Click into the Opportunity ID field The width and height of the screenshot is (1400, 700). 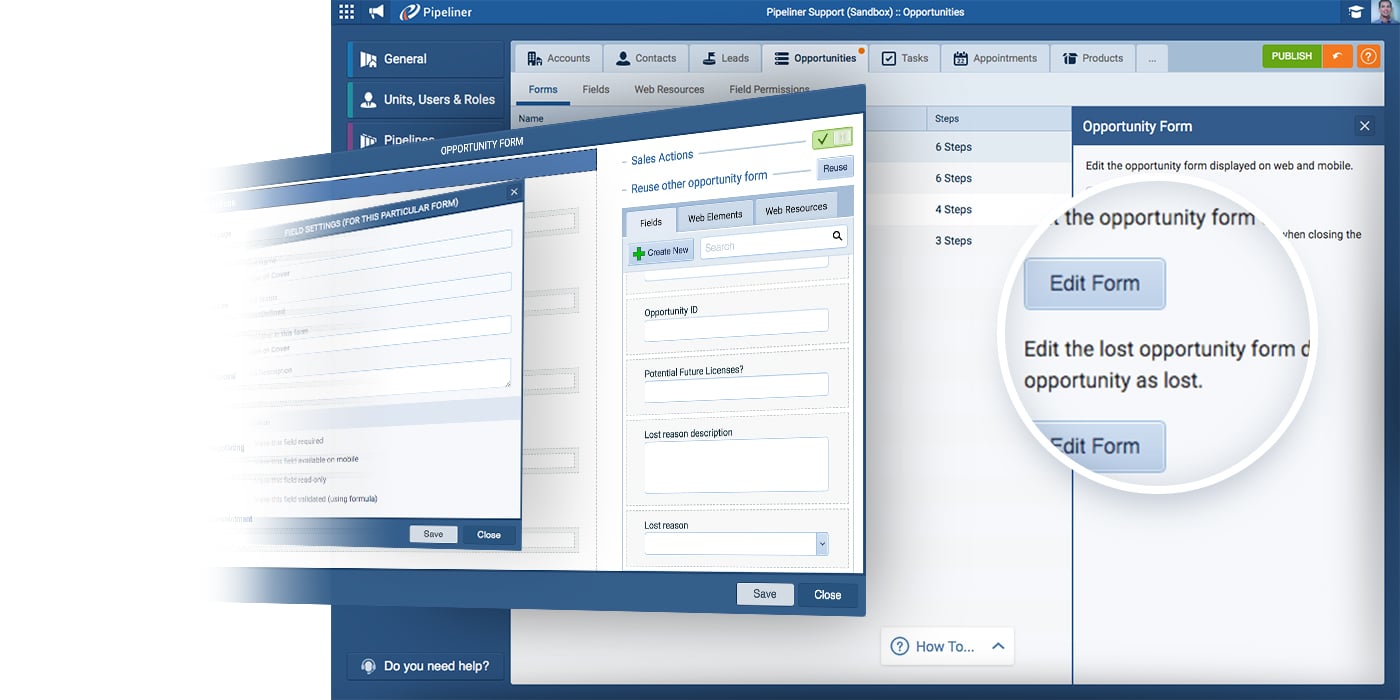736,321
